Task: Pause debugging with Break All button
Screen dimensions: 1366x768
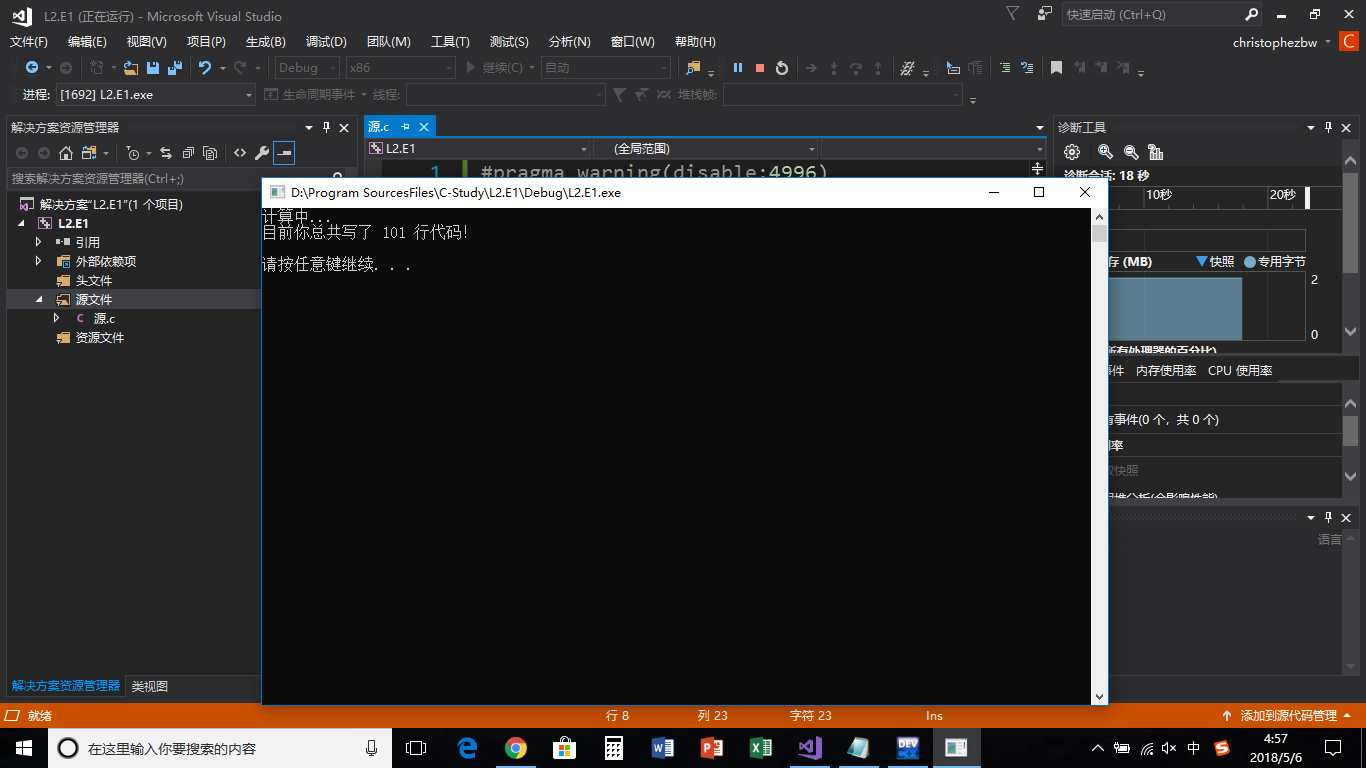Action: tap(738, 68)
